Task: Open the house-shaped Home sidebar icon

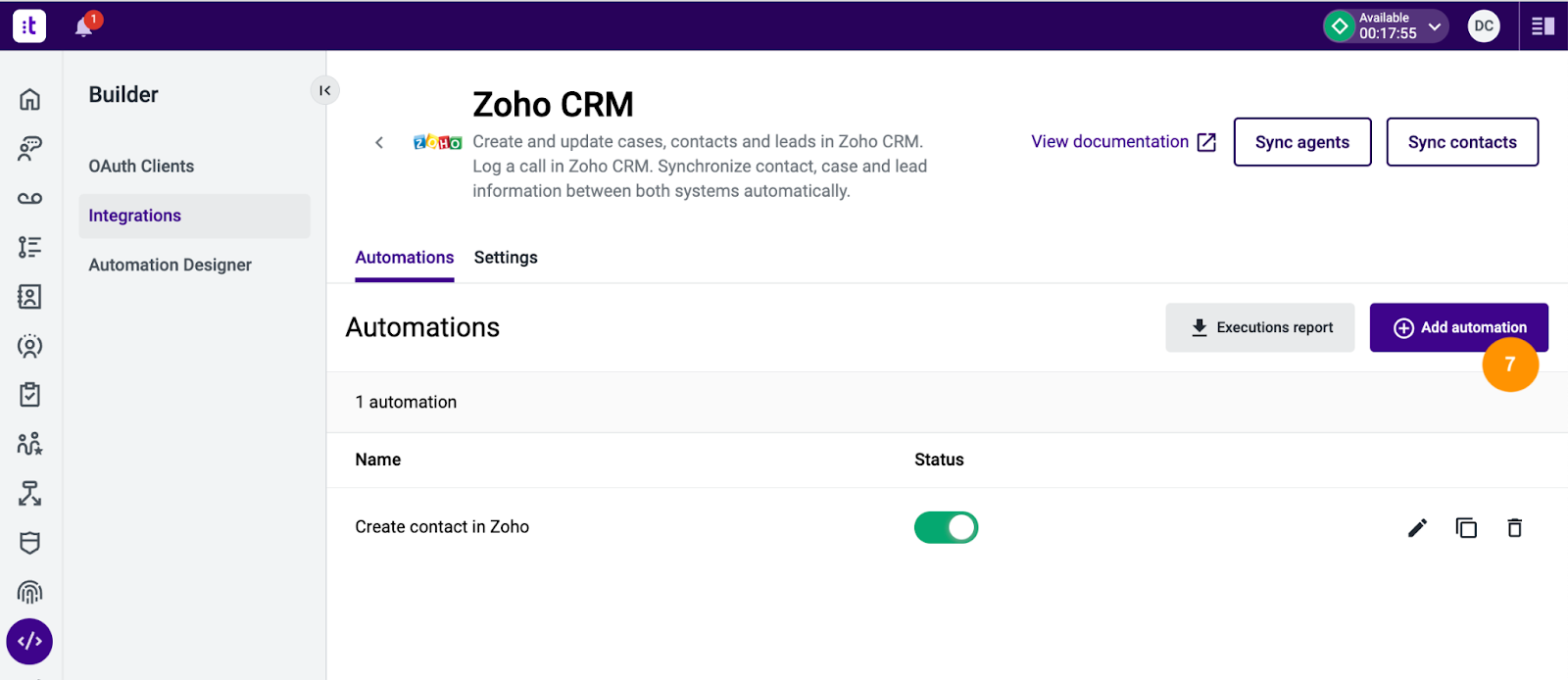Action: tap(30, 99)
